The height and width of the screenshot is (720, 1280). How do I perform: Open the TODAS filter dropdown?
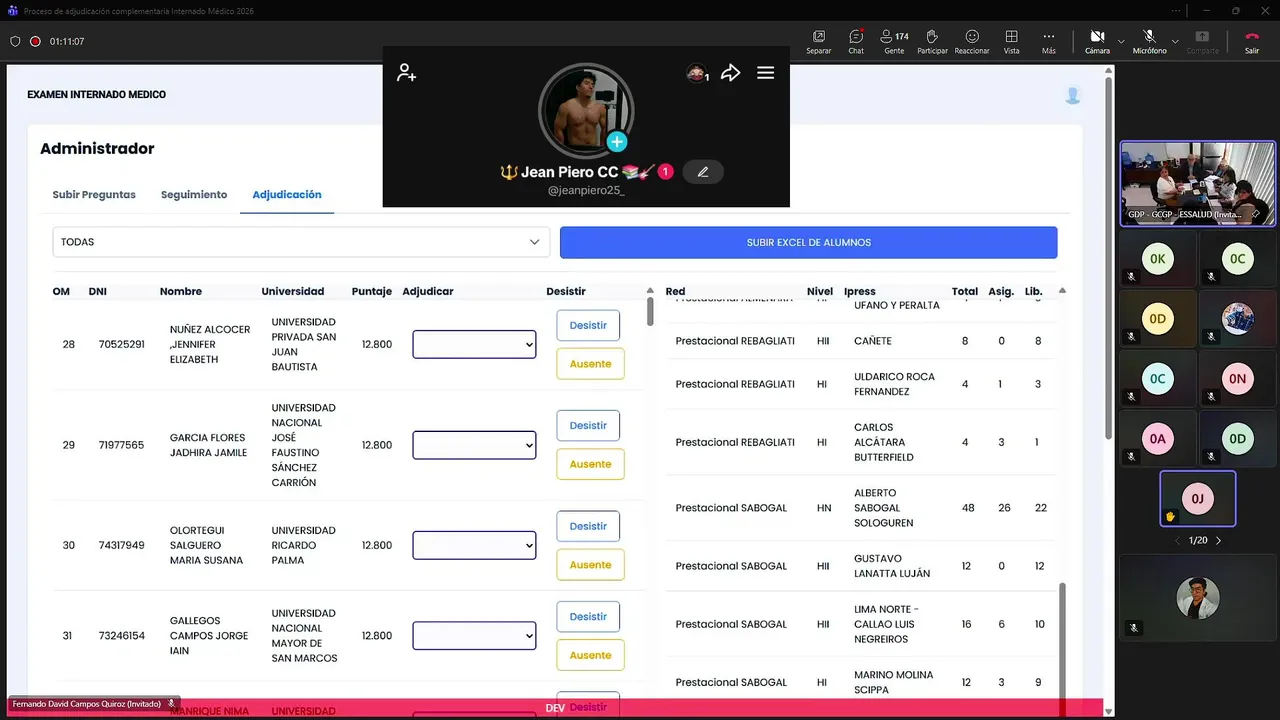(x=301, y=242)
